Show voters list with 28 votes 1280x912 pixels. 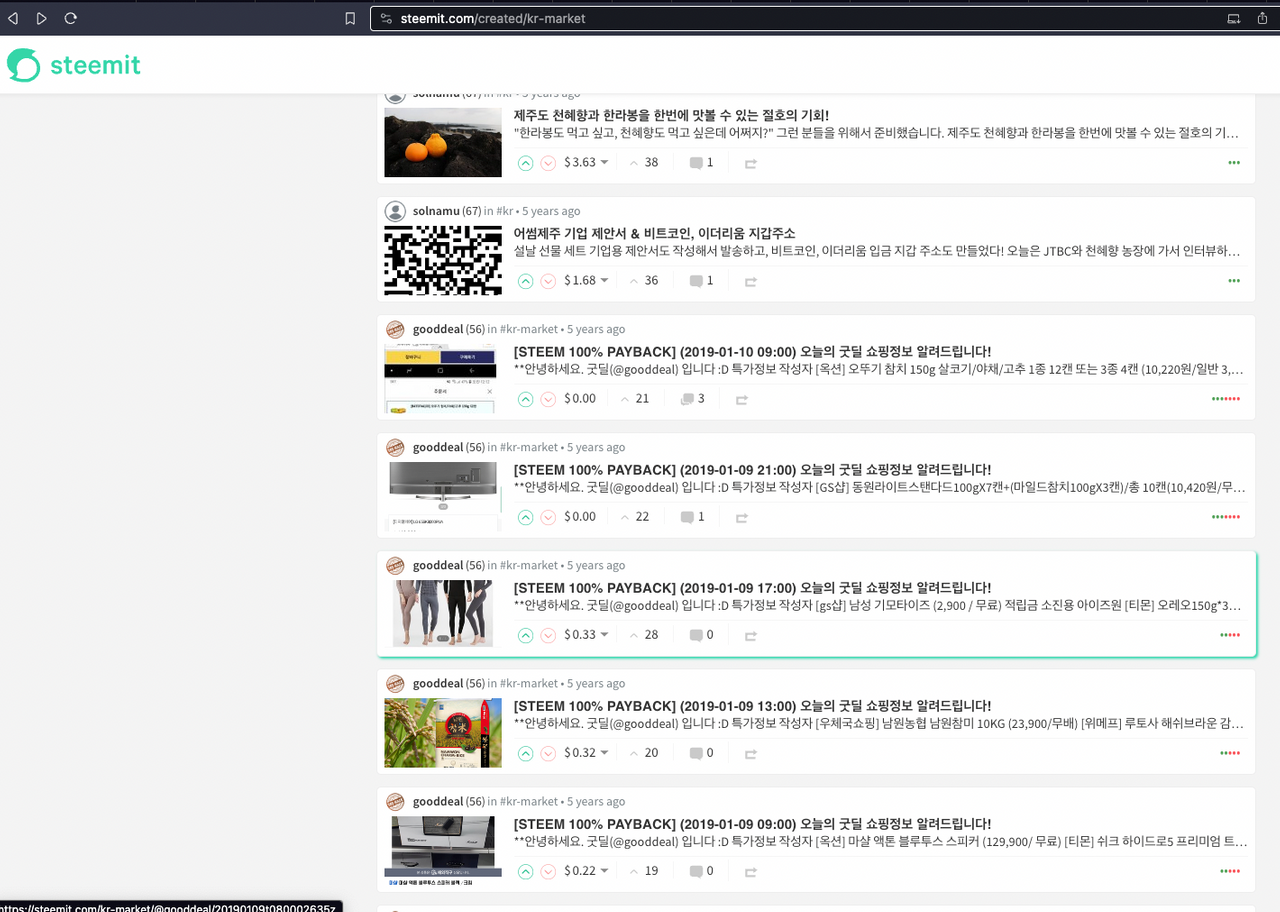tap(644, 634)
